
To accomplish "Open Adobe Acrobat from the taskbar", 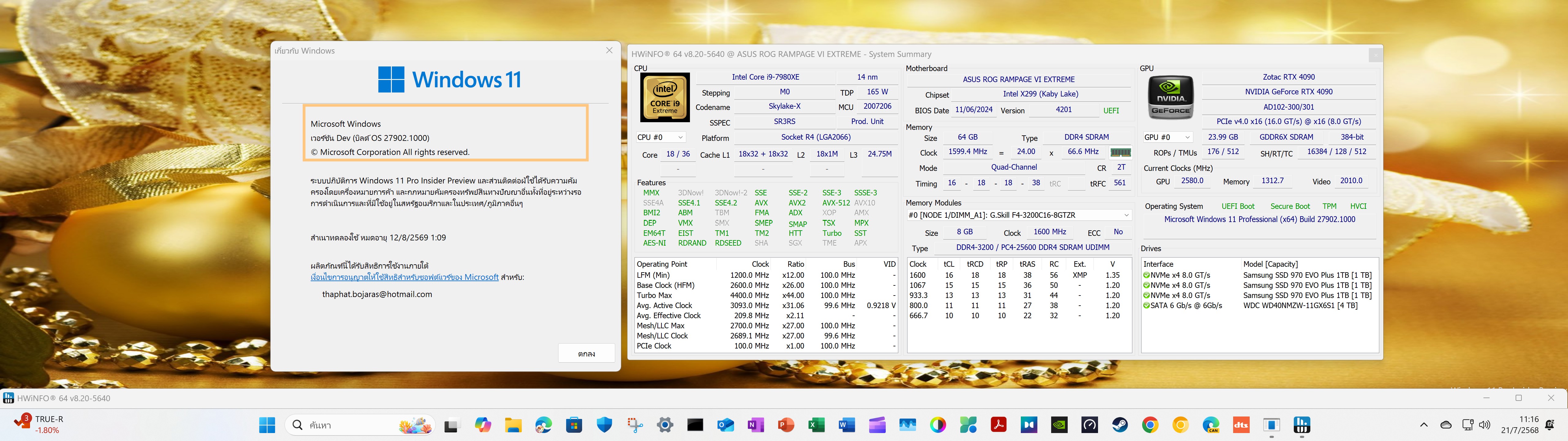I will pos(998,424).
